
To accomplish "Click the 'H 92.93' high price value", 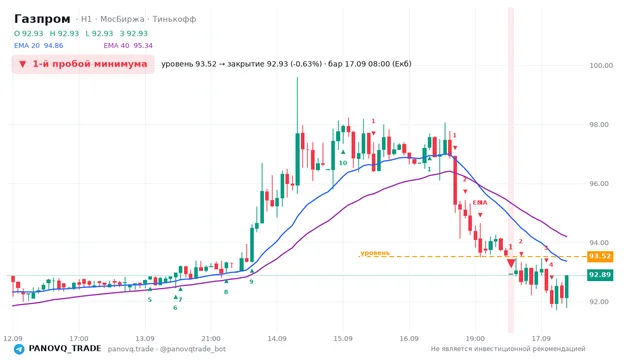I will [64, 33].
